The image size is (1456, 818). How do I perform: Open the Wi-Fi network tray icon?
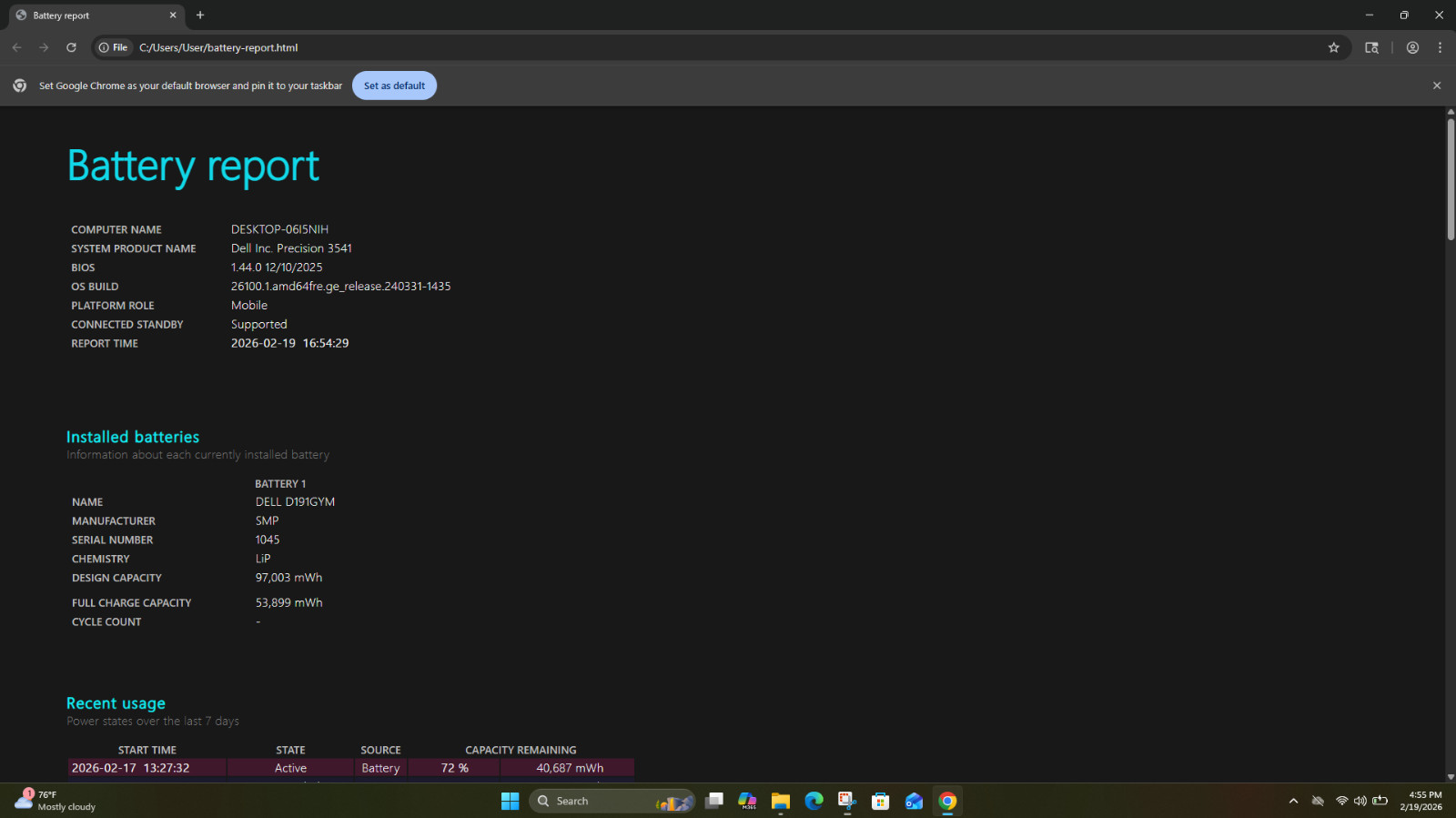pyautogui.click(x=1341, y=801)
